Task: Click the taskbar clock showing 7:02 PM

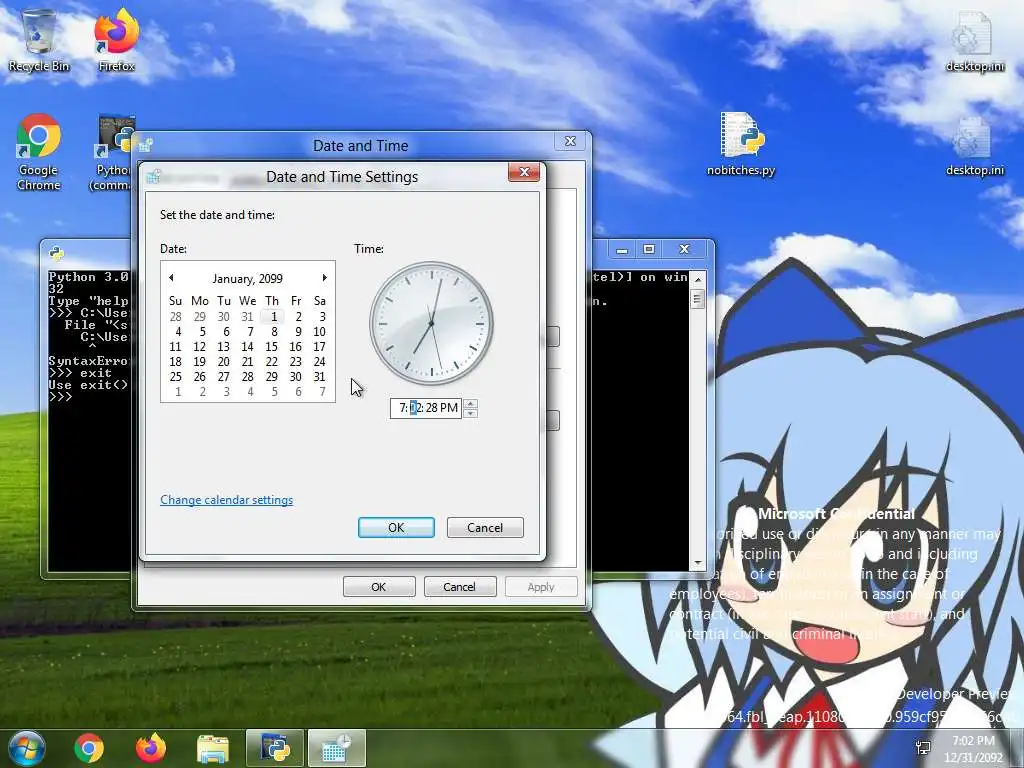Action: pos(973,748)
